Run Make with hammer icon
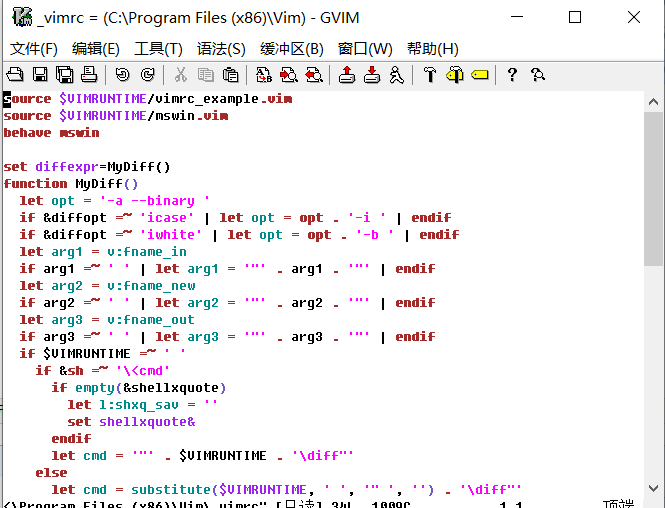The image size is (665, 508). pyautogui.click(x=430, y=75)
